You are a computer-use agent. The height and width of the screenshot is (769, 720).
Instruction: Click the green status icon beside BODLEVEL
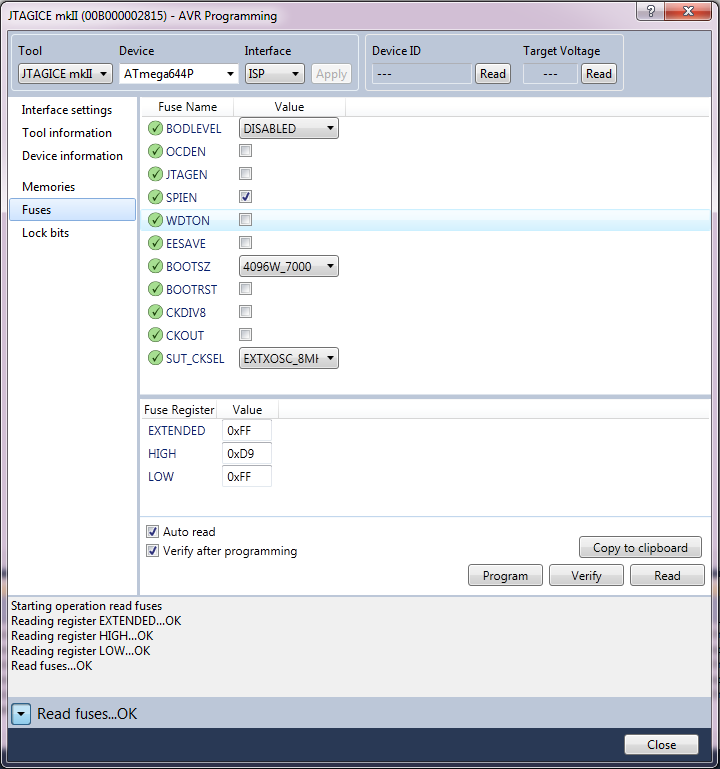(x=155, y=128)
